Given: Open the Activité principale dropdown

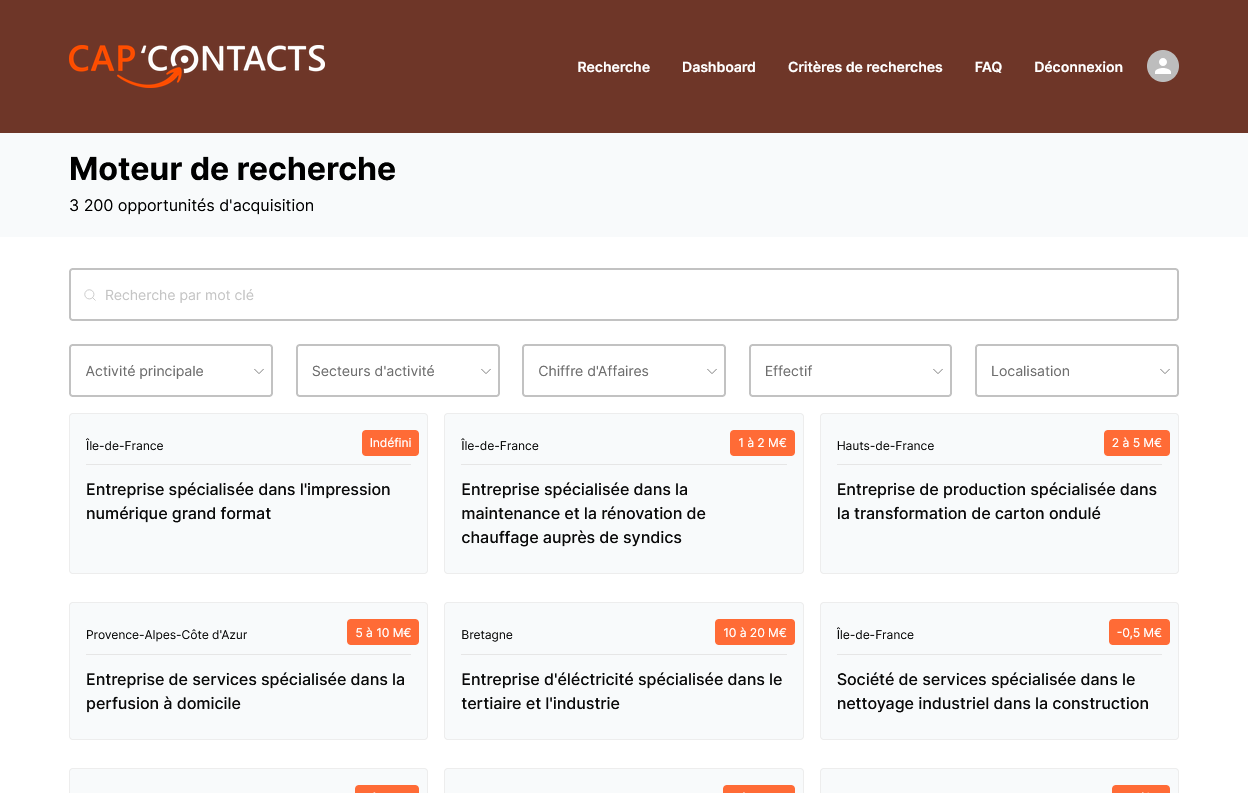Looking at the screenshot, I should pyautogui.click(x=170, y=370).
